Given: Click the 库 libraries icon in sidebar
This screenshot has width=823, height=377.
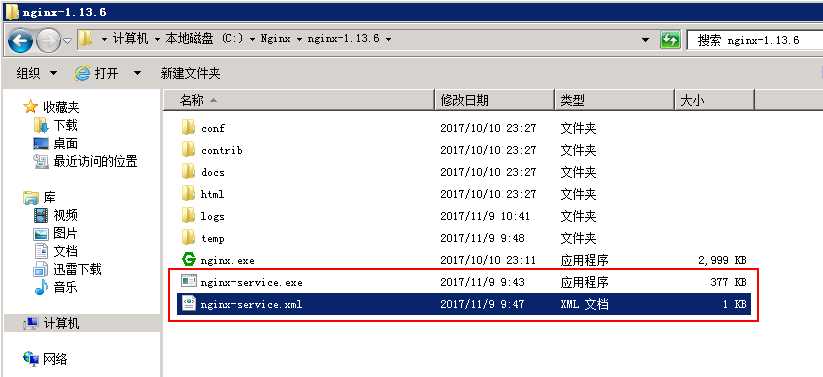Looking at the screenshot, I should click(31, 198).
